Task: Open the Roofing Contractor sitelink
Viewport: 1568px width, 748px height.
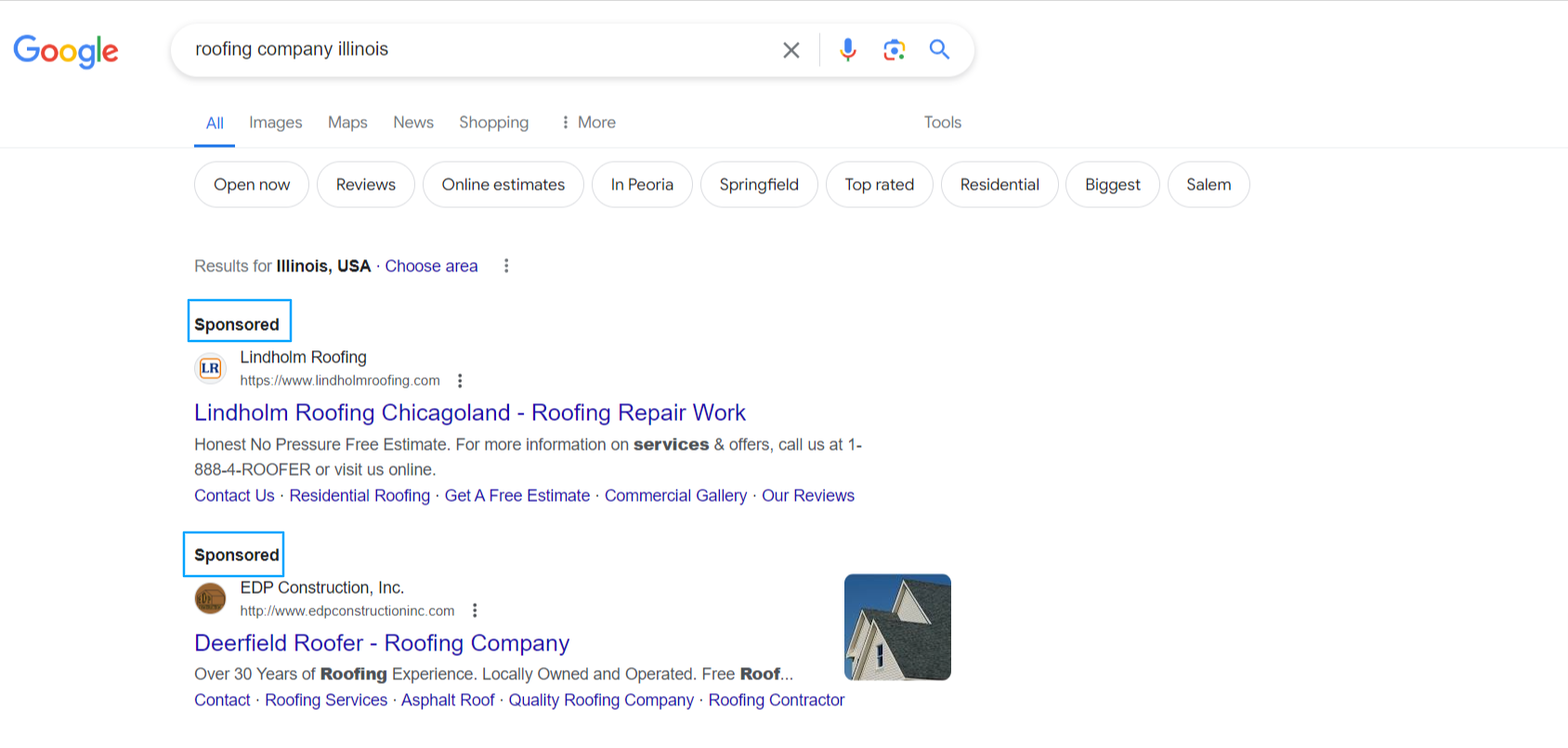Action: [777, 700]
